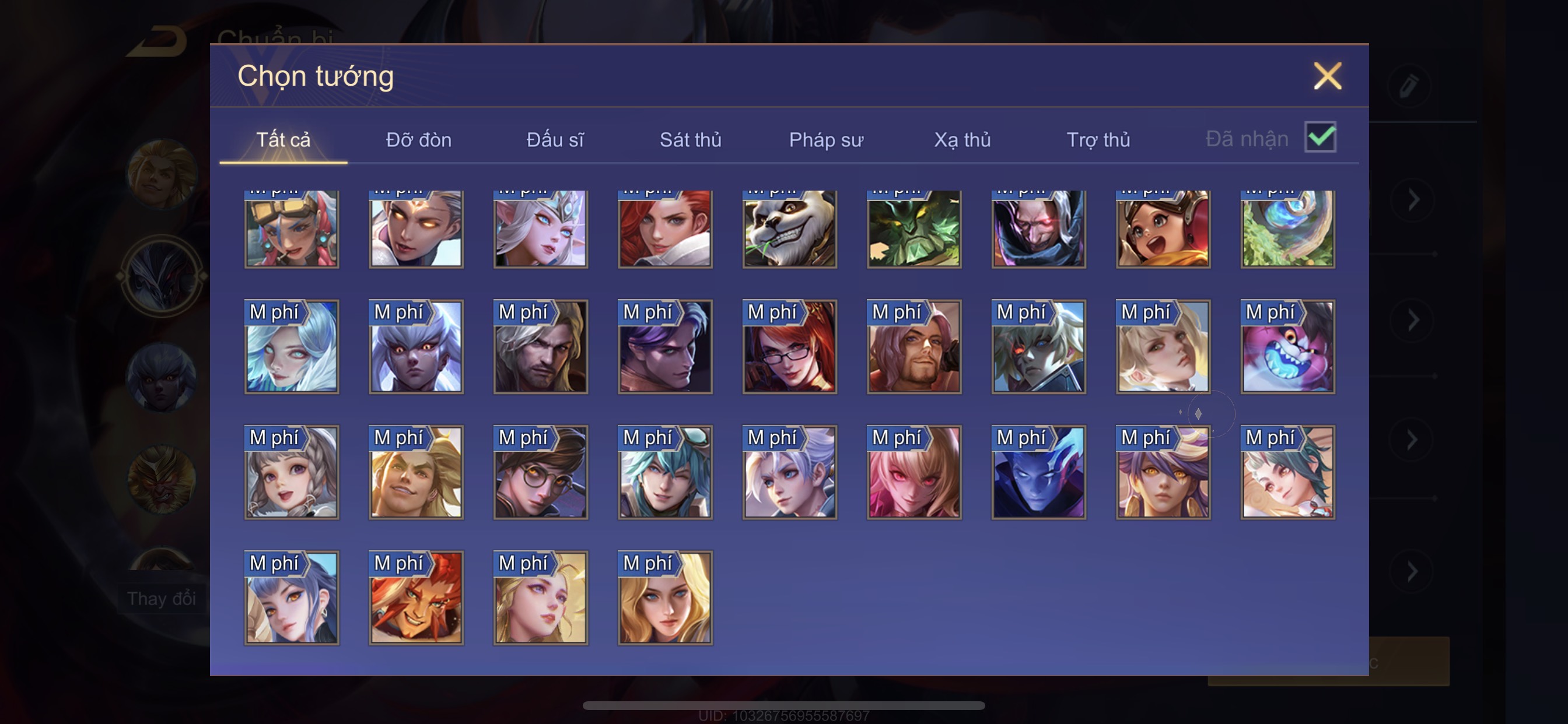Open the Sát thủ tab
The image size is (1568, 724).
pos(690,140)
